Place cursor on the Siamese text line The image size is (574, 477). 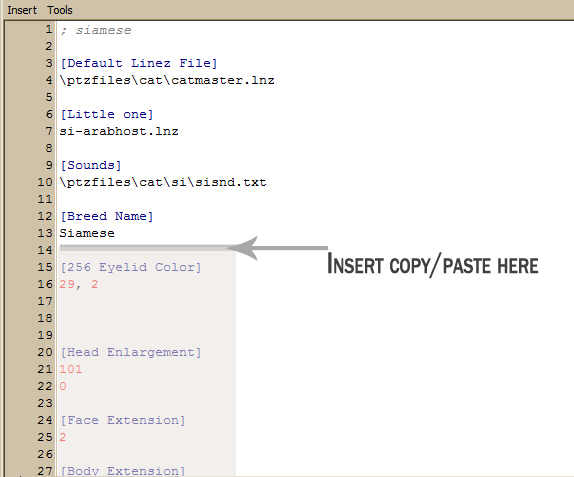click(87, 233)
